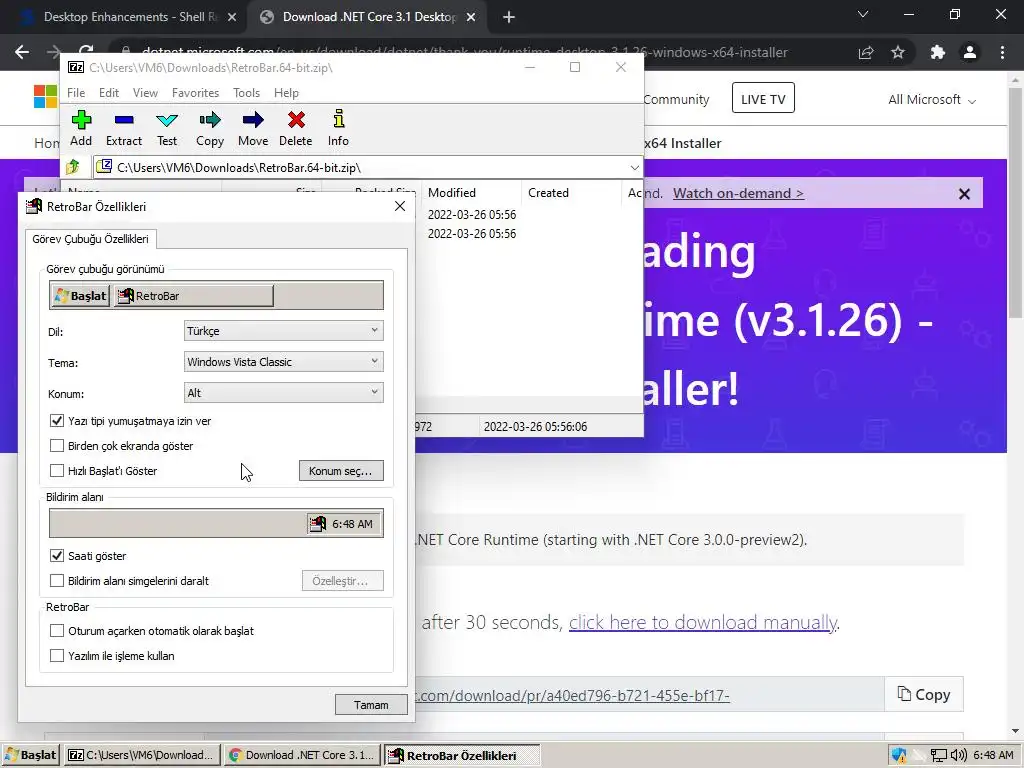Dismiss the purple banner with the X
Screen dimensions: 1024x768
[x=964, y=194]
